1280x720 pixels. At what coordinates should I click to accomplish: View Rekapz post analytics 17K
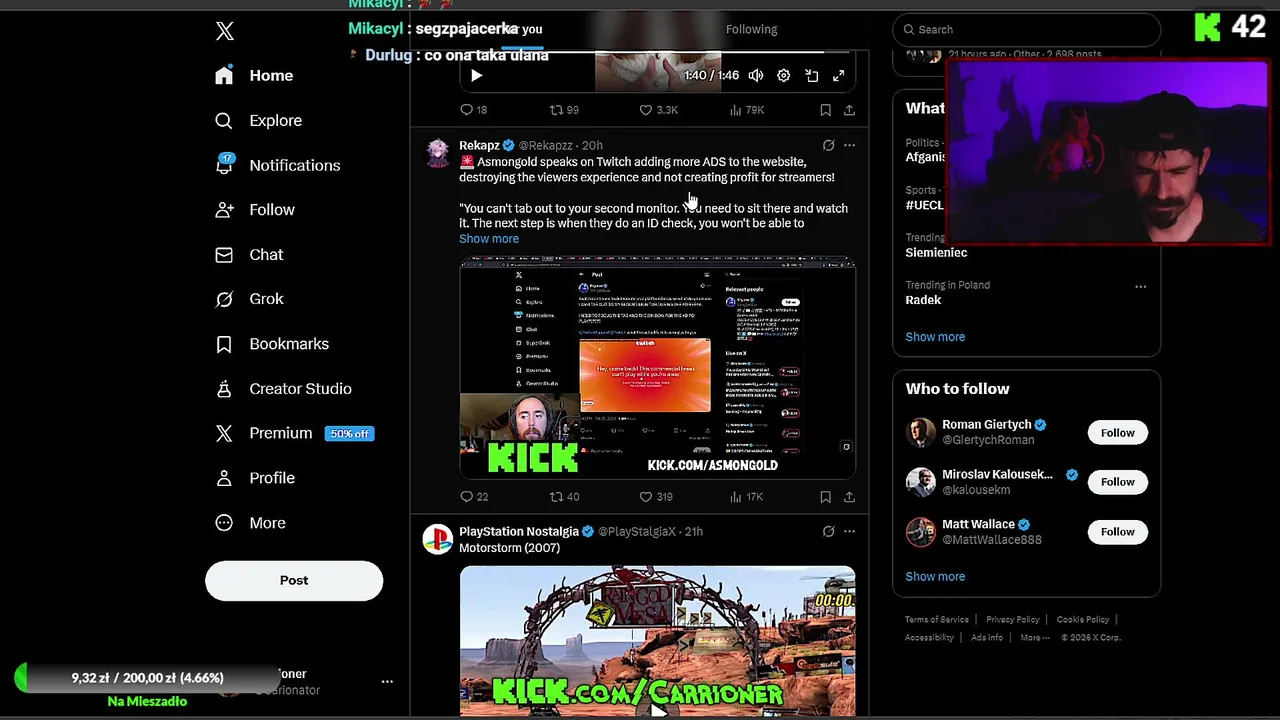click(747, 497)
